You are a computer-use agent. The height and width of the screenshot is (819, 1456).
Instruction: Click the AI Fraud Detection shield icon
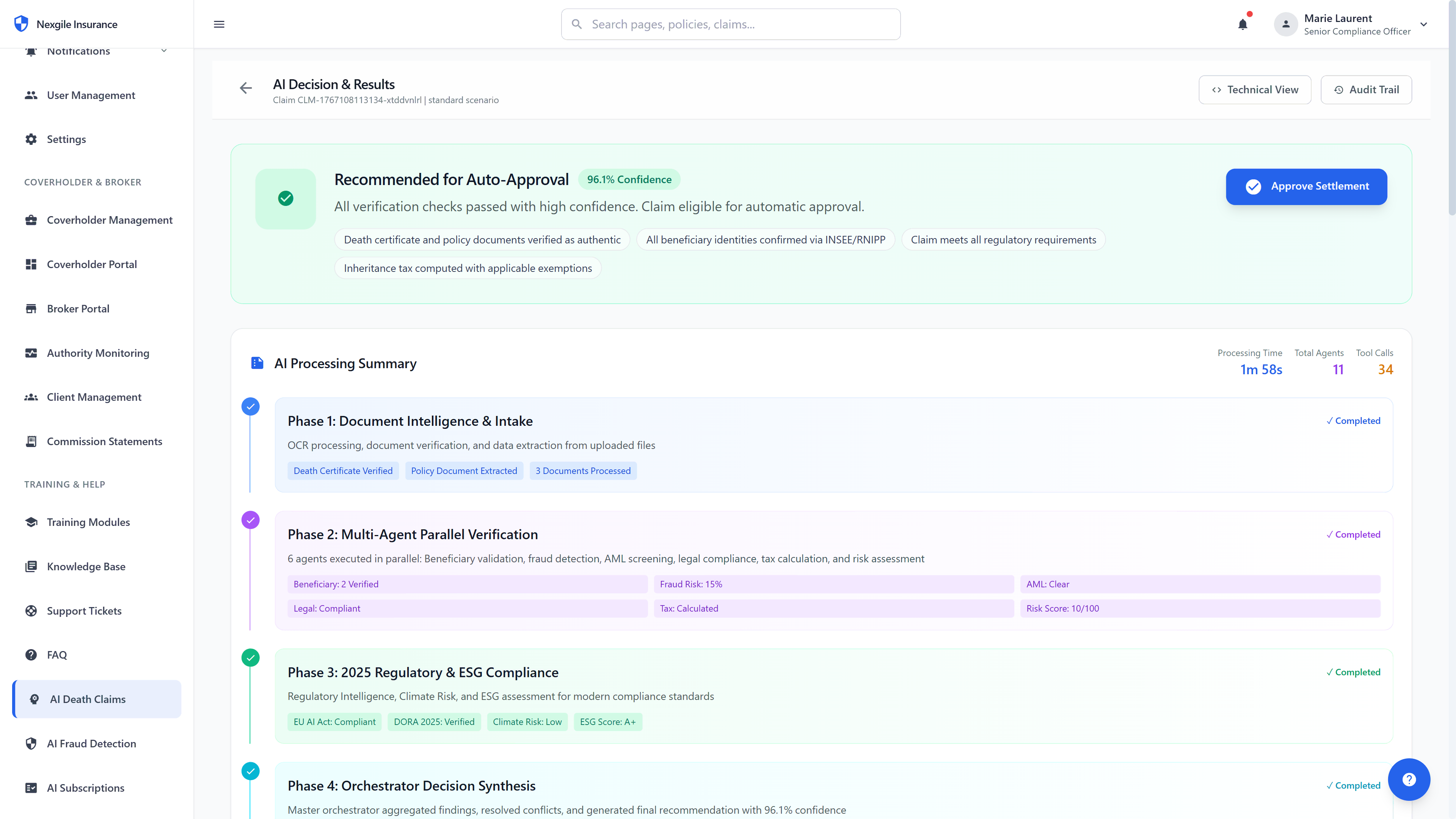(x=31, y=743)
